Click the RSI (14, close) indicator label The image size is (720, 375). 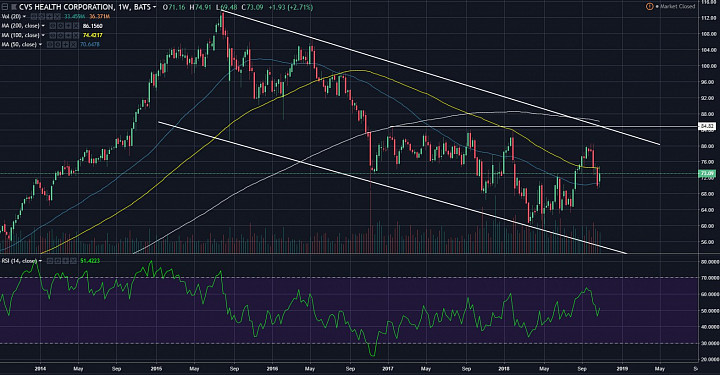(19, 261)
